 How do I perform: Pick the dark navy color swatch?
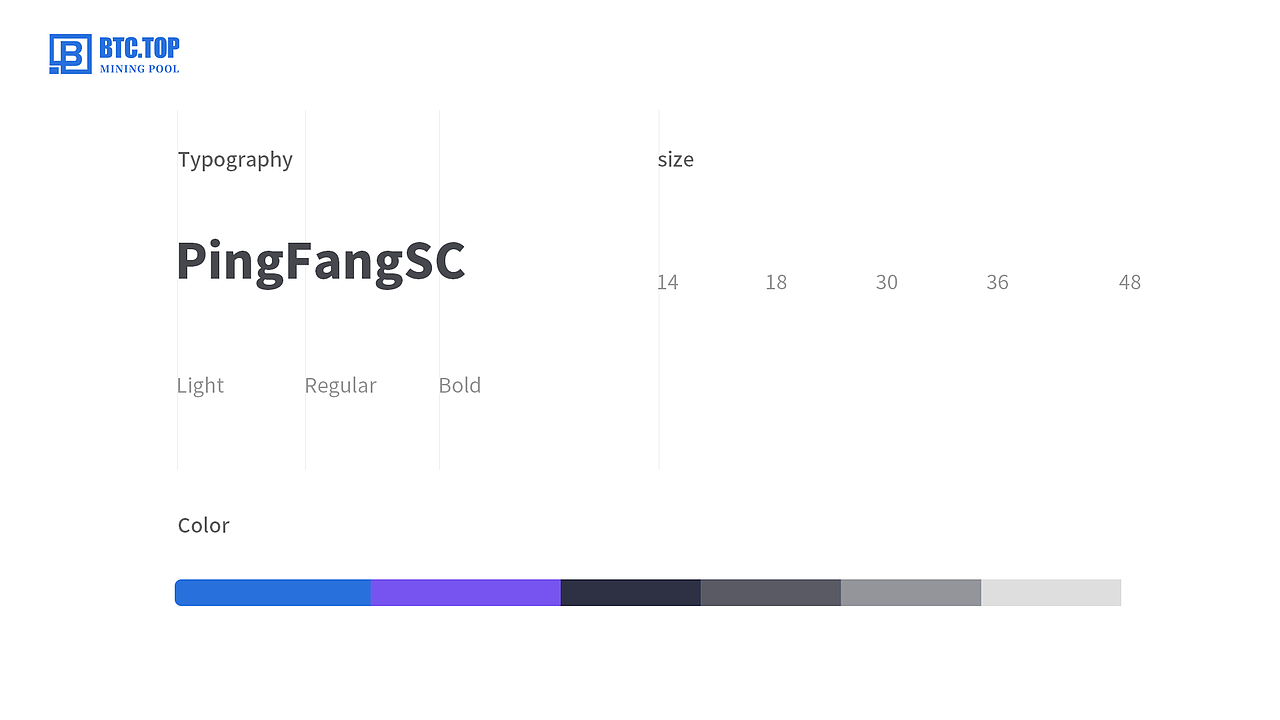[x=630, y=592]
